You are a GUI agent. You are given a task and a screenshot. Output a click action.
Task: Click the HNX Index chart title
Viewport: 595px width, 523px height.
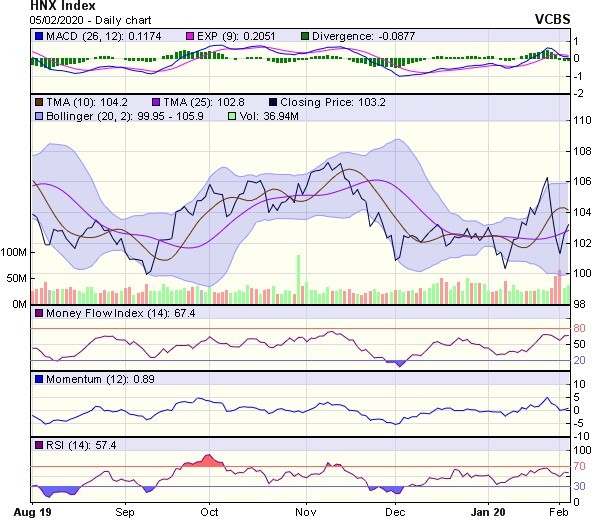63,5
